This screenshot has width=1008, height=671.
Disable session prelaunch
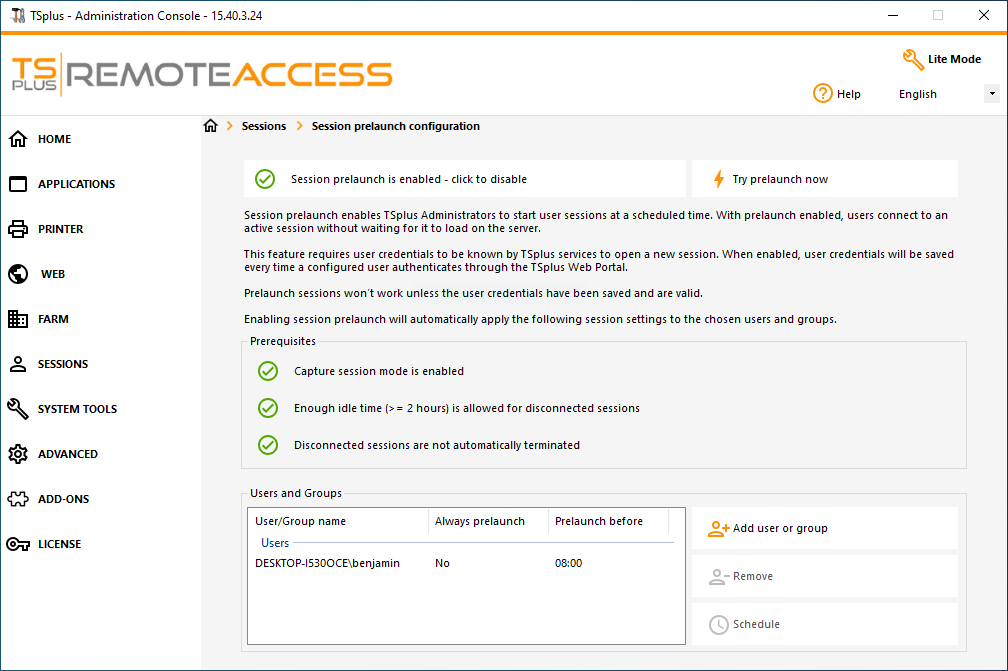pos(465,178)
